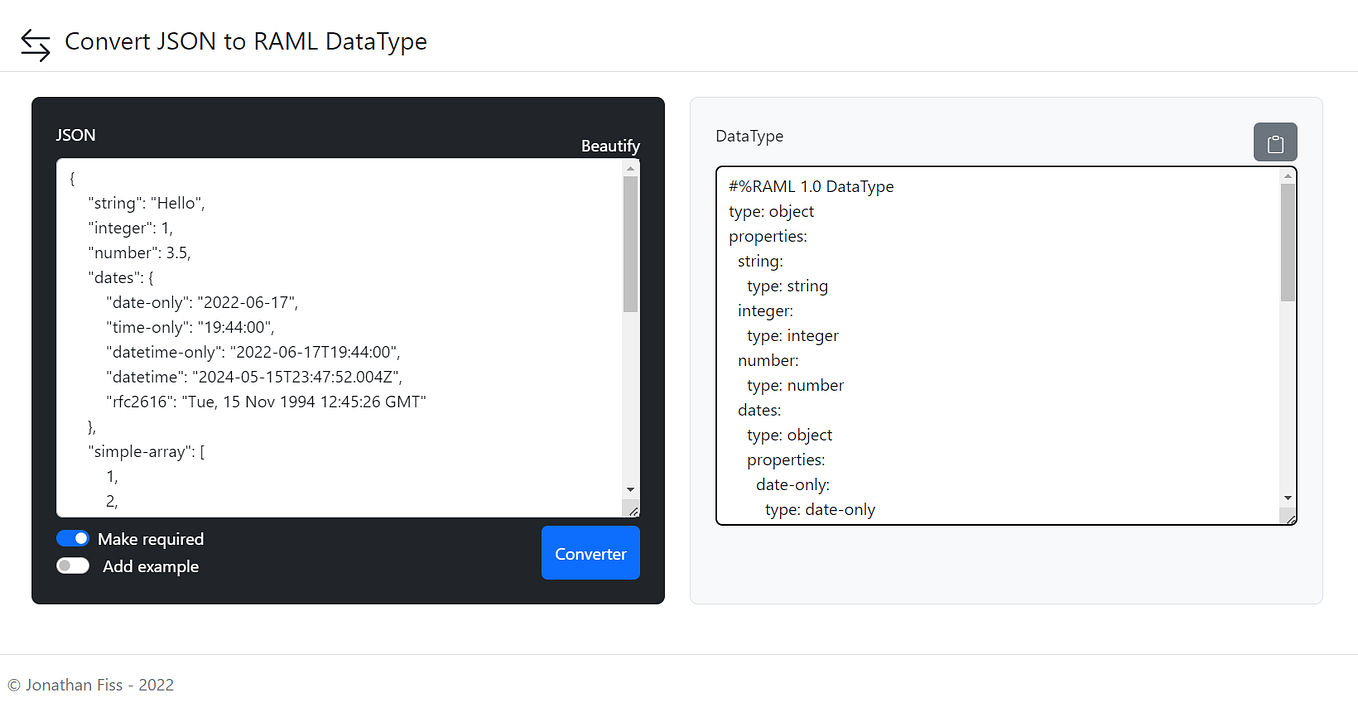Screen dimensions: 1358x712
Task: Enable the Add example toggle
Action: (71, 566)
